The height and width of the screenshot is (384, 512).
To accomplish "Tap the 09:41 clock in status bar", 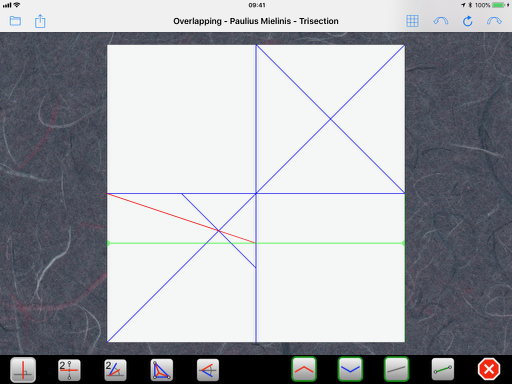I will tap(257, 5).
